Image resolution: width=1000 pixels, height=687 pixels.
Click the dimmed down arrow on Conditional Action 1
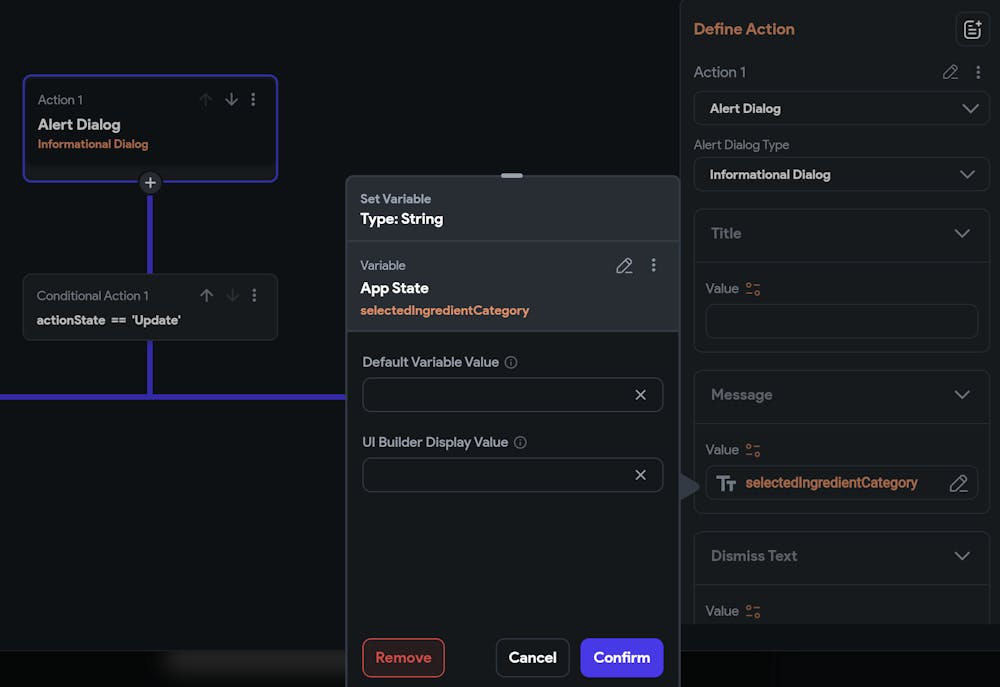[x=233, y=295]
